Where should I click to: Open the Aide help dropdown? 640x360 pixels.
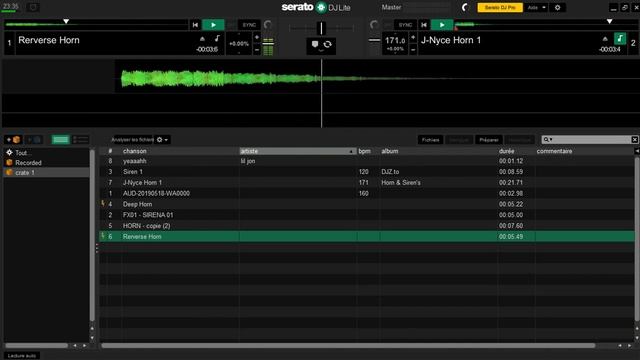(536, 7)
